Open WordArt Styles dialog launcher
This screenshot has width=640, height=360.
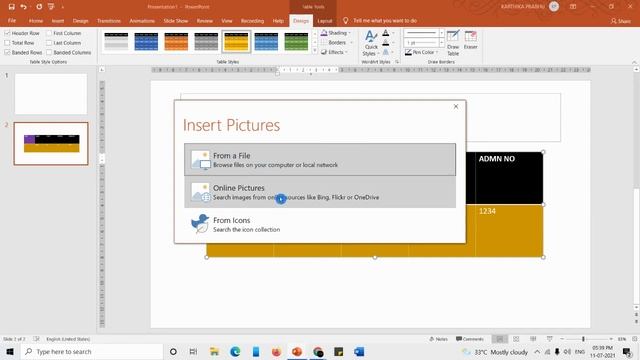pos(397,62)
